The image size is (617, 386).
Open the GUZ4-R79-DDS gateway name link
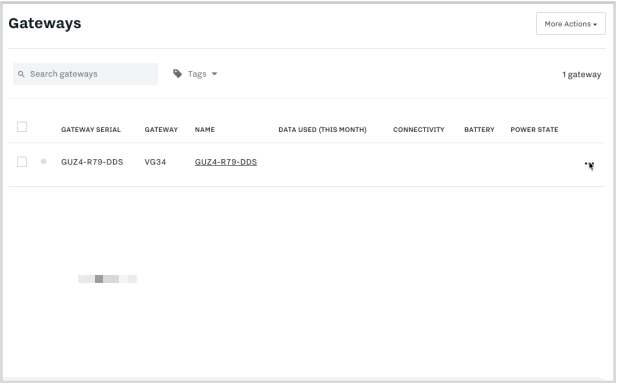(x=226, y=162)
